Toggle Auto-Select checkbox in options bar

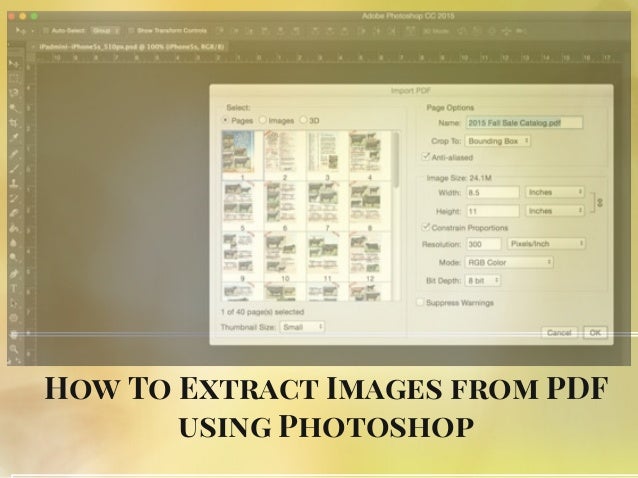pos(46,31)
